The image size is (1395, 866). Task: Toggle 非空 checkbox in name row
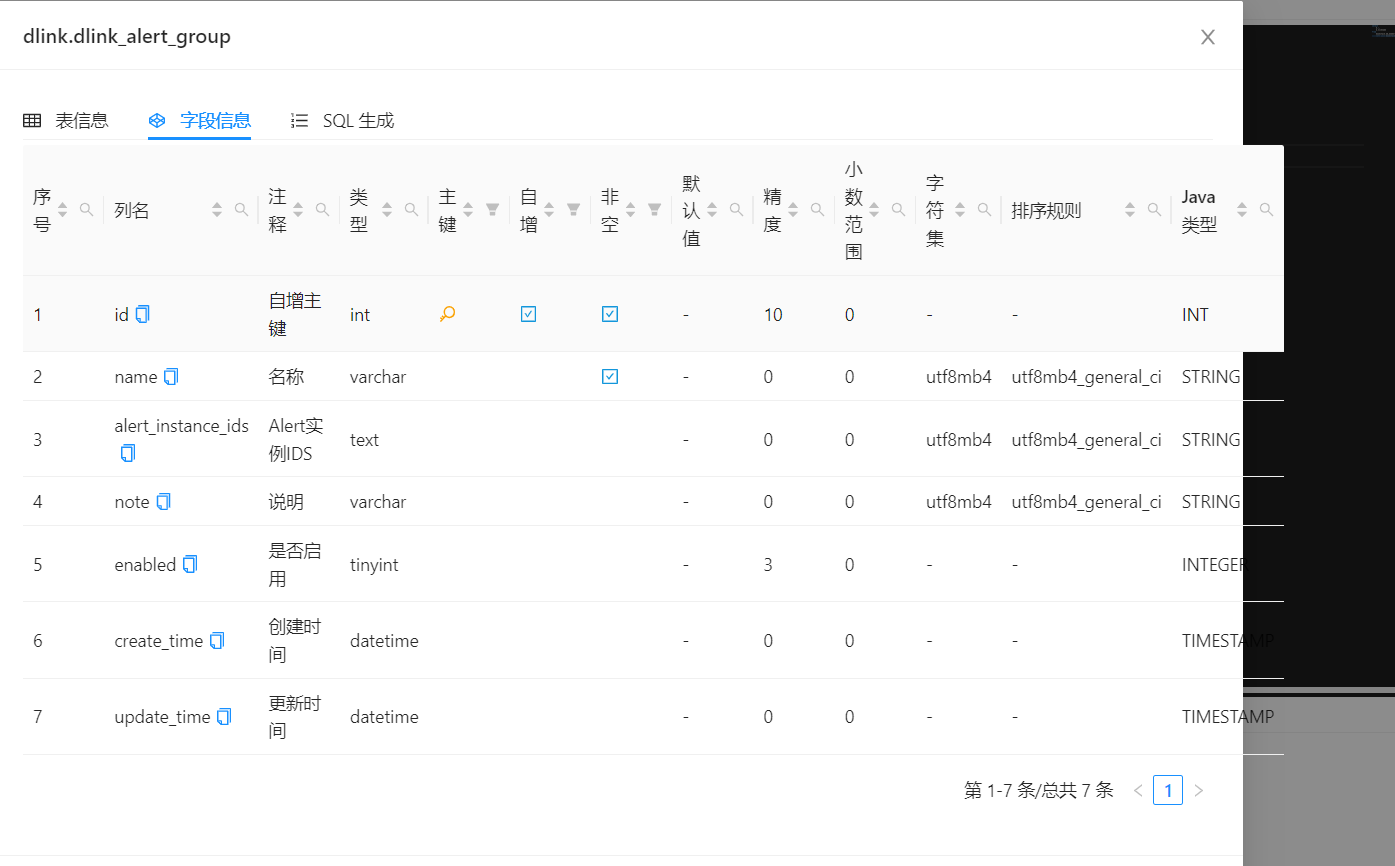(x=610, y=377)
